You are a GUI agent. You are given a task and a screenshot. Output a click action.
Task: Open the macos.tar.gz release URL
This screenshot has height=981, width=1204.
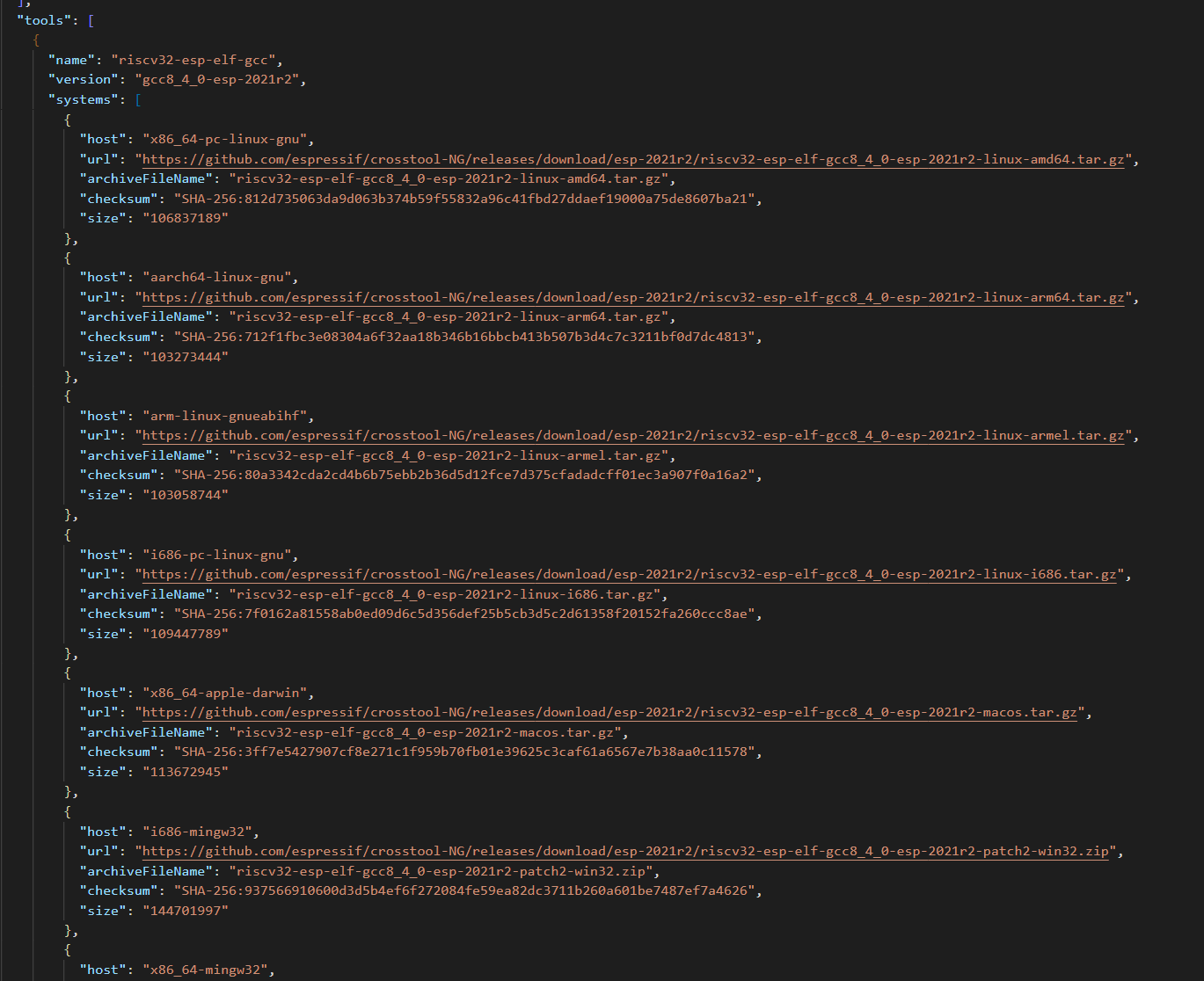point(609,712)
